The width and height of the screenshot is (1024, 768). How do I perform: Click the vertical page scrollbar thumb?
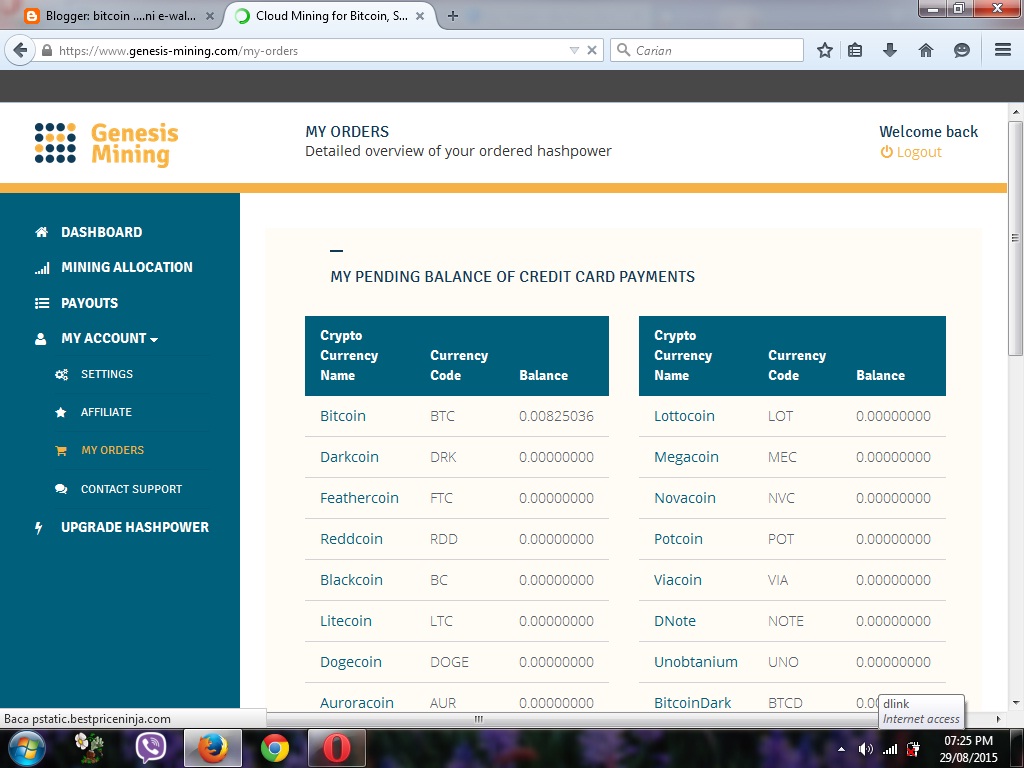pyautogui.click(x=1015, y=238)
